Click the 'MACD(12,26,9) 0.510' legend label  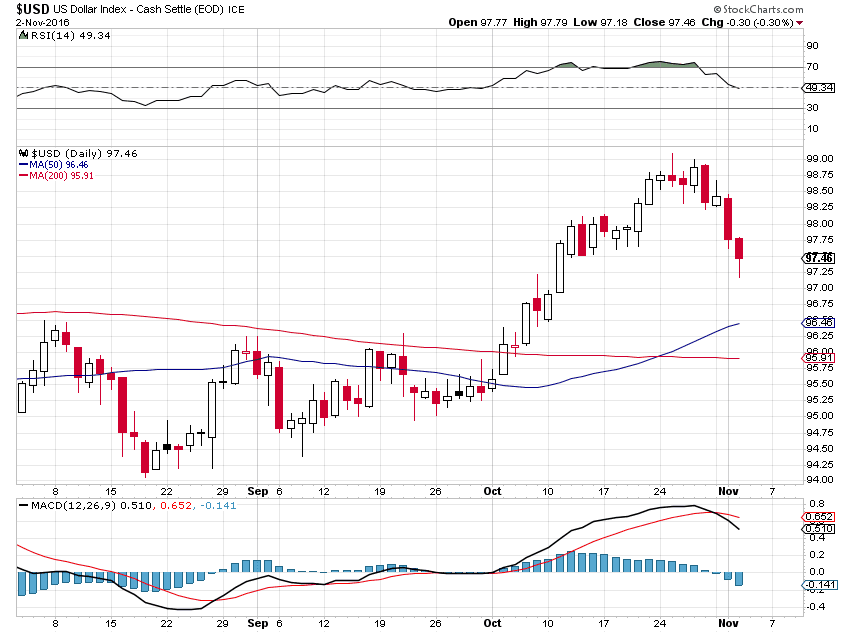[x=91, y=506]
